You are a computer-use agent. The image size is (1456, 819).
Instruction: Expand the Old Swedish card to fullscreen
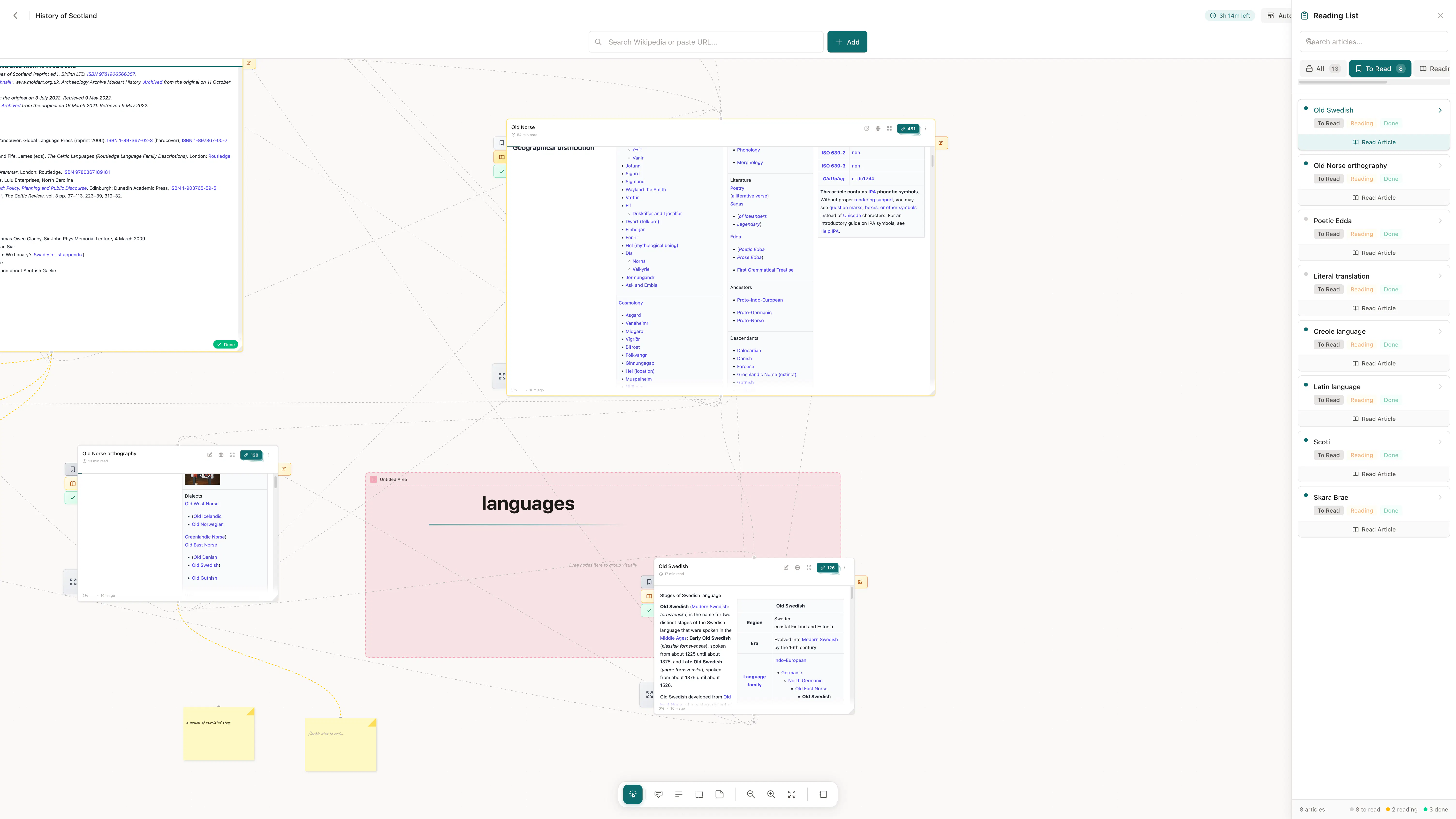point(809,568)
